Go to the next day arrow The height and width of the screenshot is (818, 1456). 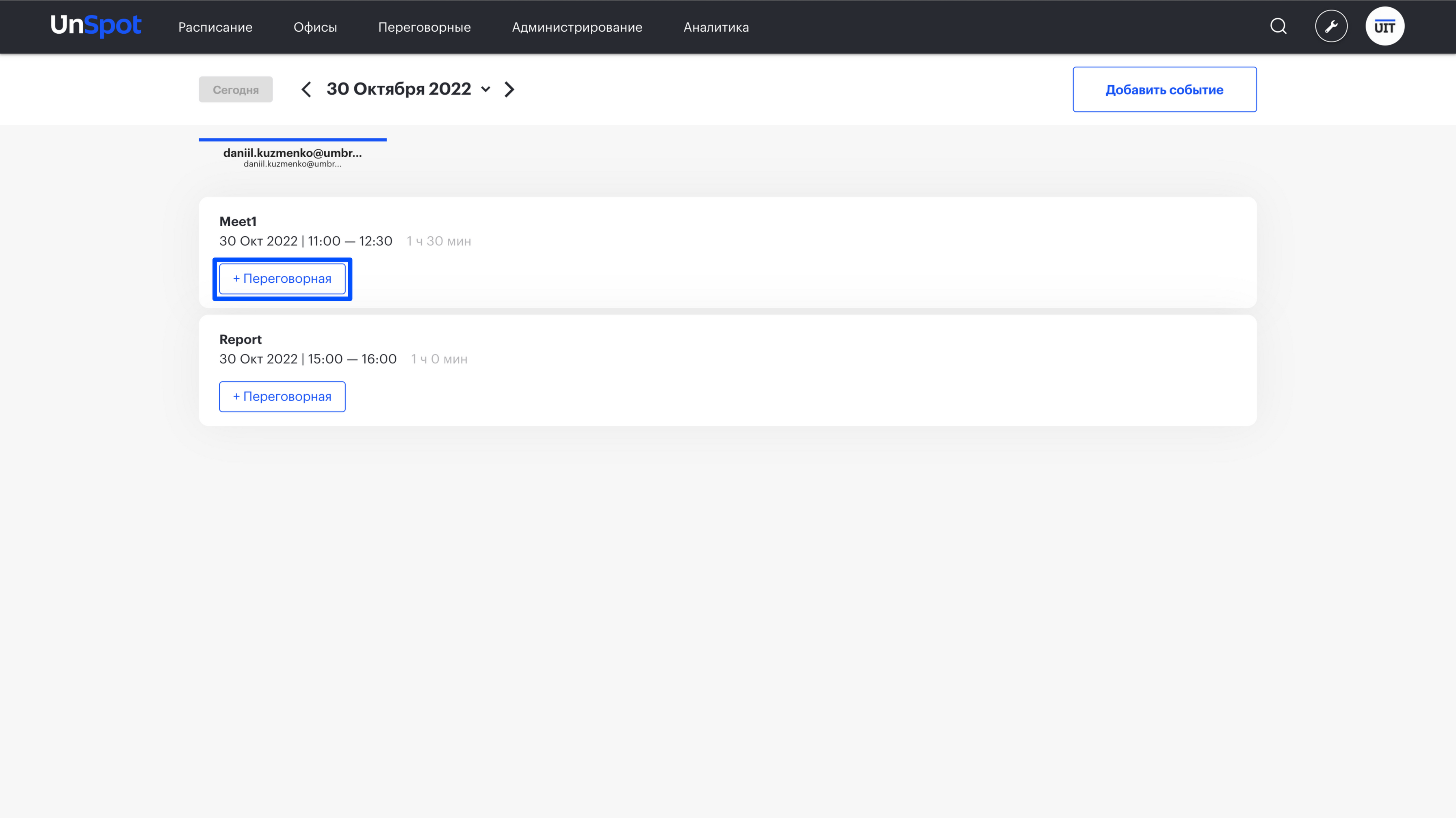(x=509, y=89)
